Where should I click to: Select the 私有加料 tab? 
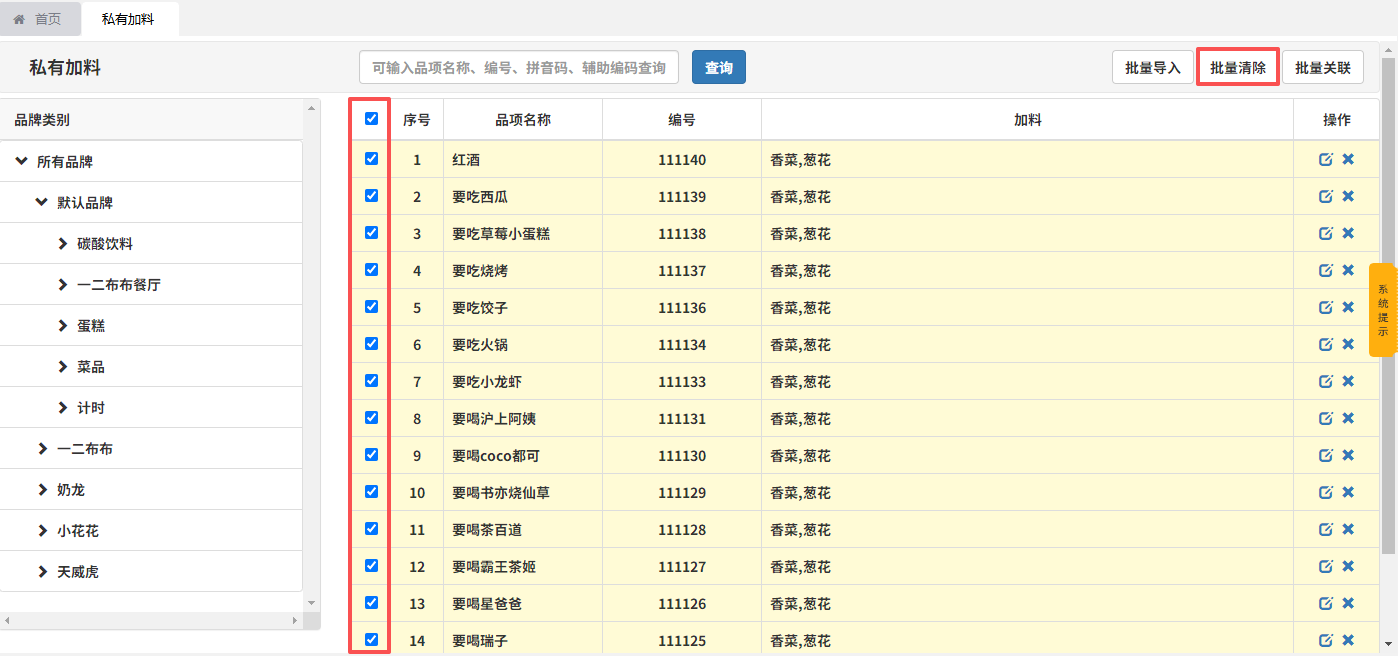pos(128,19)
